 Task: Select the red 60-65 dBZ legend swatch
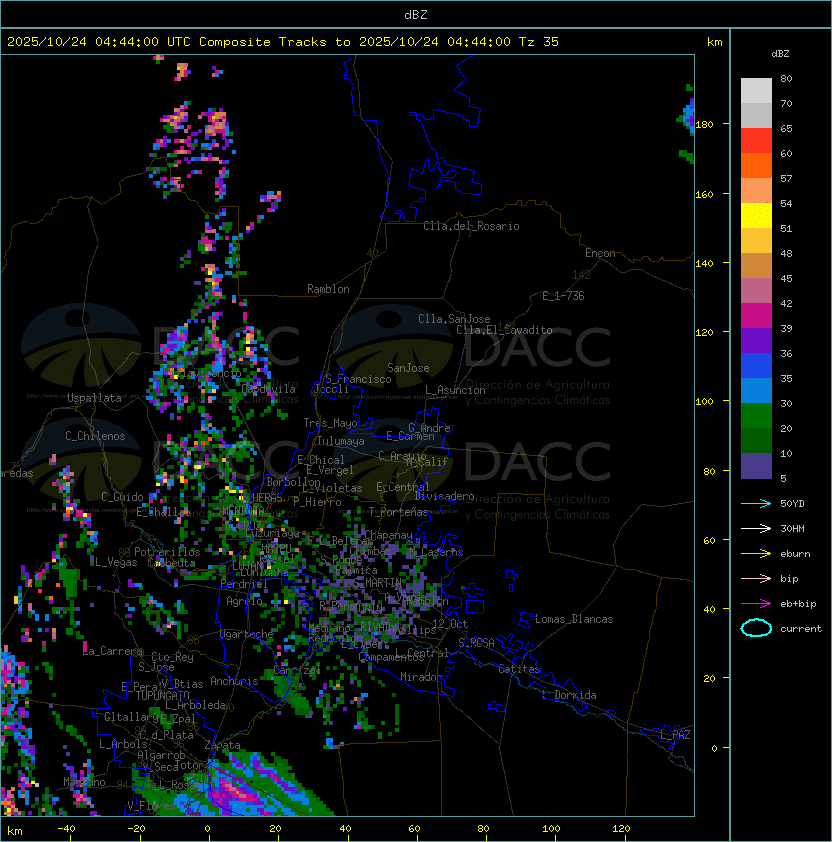(756, 141)
